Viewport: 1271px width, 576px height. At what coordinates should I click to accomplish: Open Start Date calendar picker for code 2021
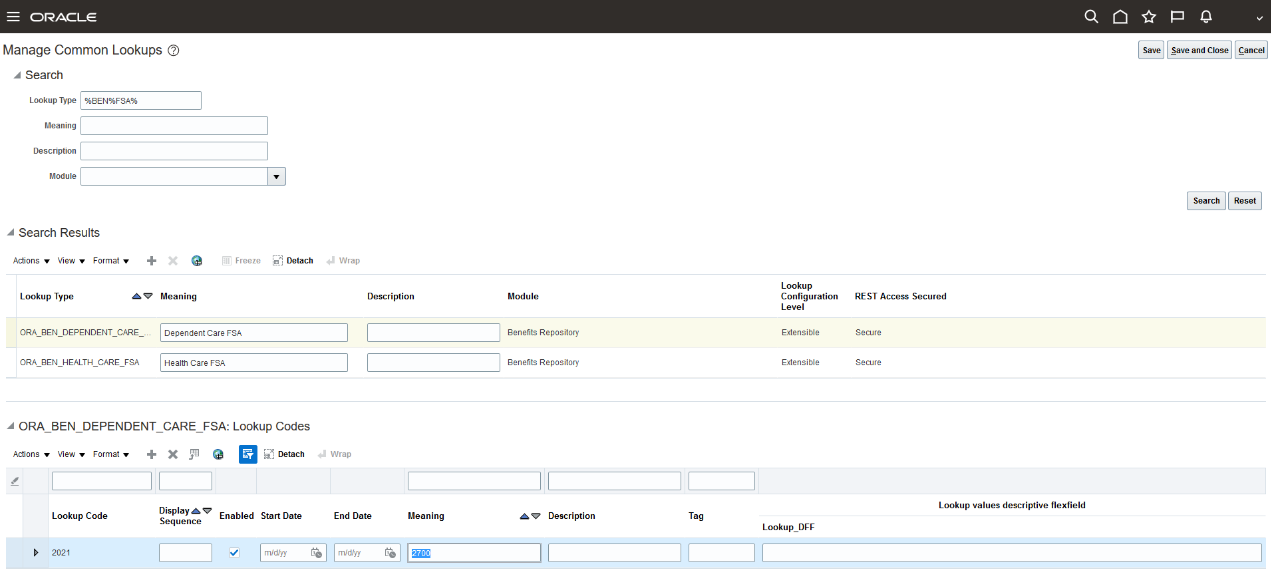316,553
